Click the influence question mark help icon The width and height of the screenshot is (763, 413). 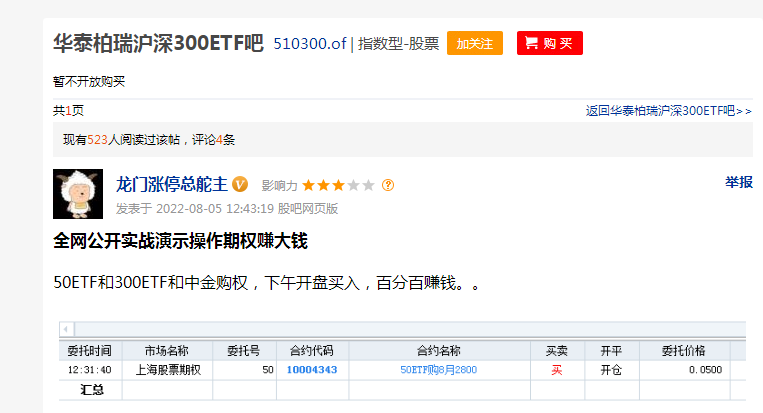388,185
